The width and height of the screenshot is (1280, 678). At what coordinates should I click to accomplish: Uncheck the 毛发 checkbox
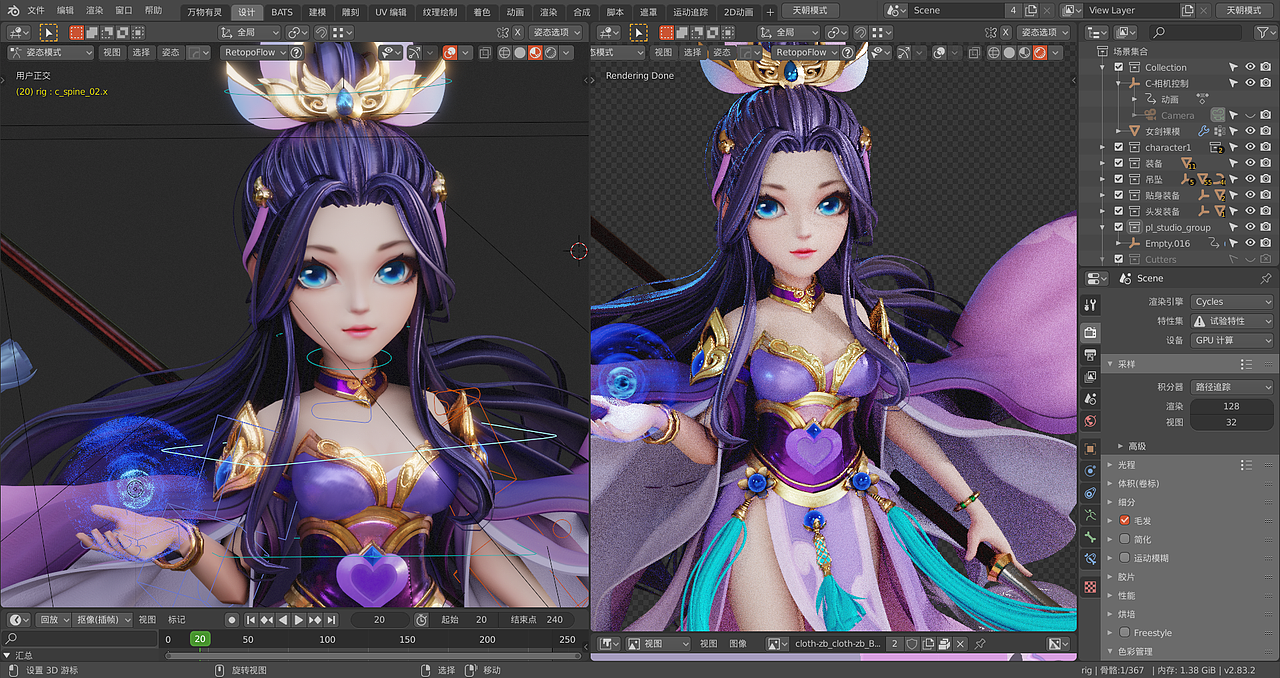point(1125,520)
